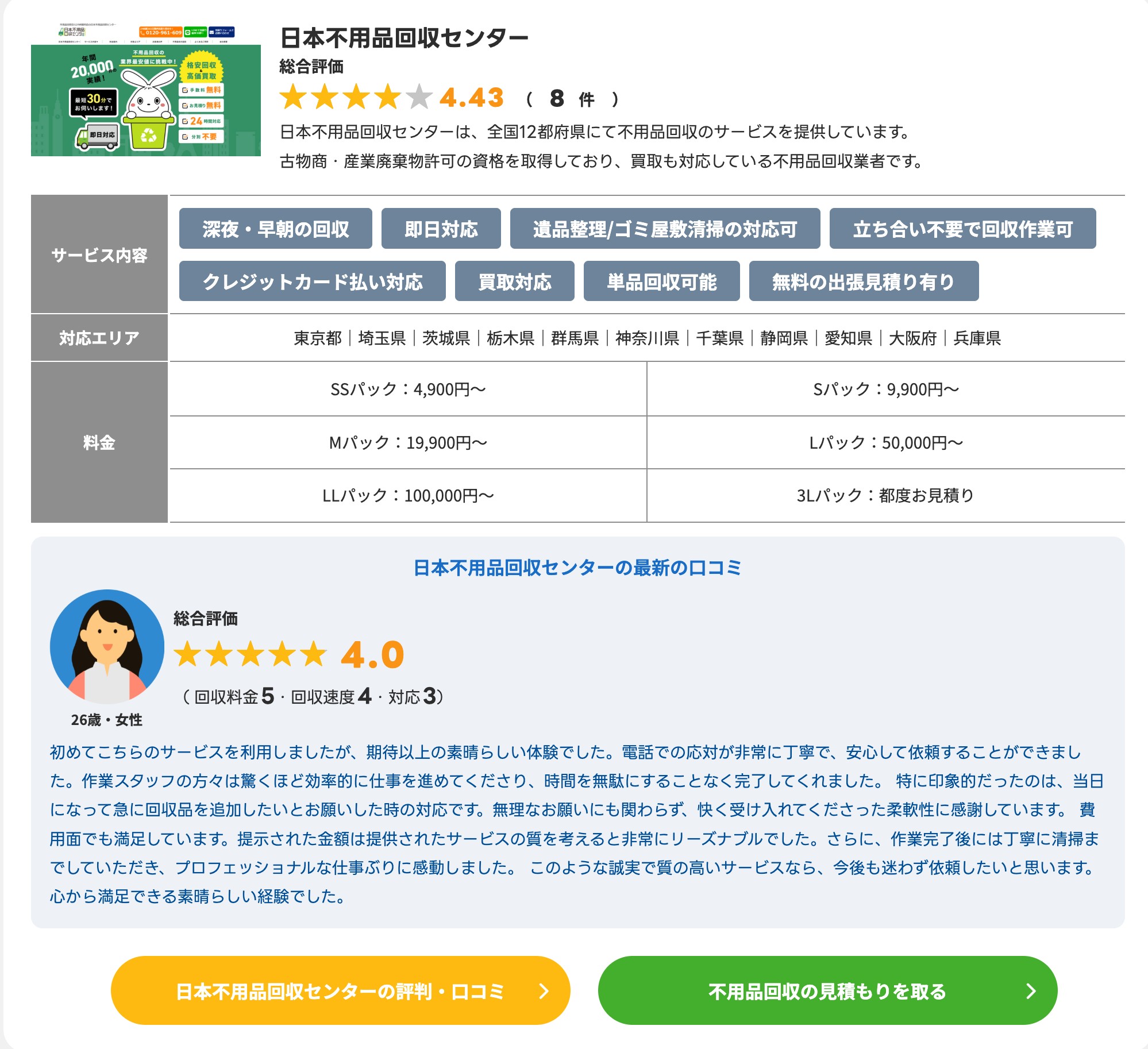Click the checkmark beside 分別不要

pyautogui.click(x=184, y=137)
